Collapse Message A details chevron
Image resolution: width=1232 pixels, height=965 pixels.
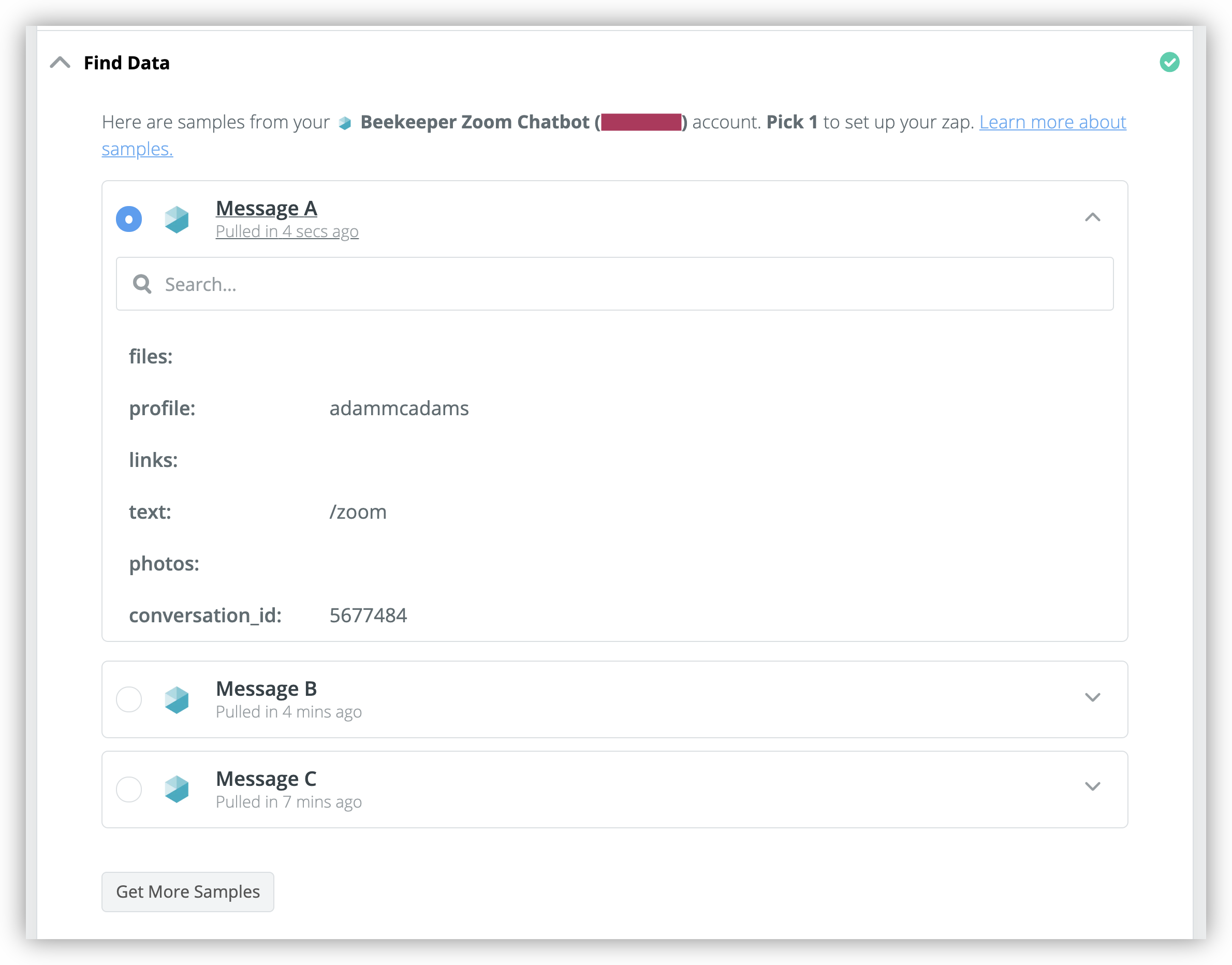point(1092,217)
